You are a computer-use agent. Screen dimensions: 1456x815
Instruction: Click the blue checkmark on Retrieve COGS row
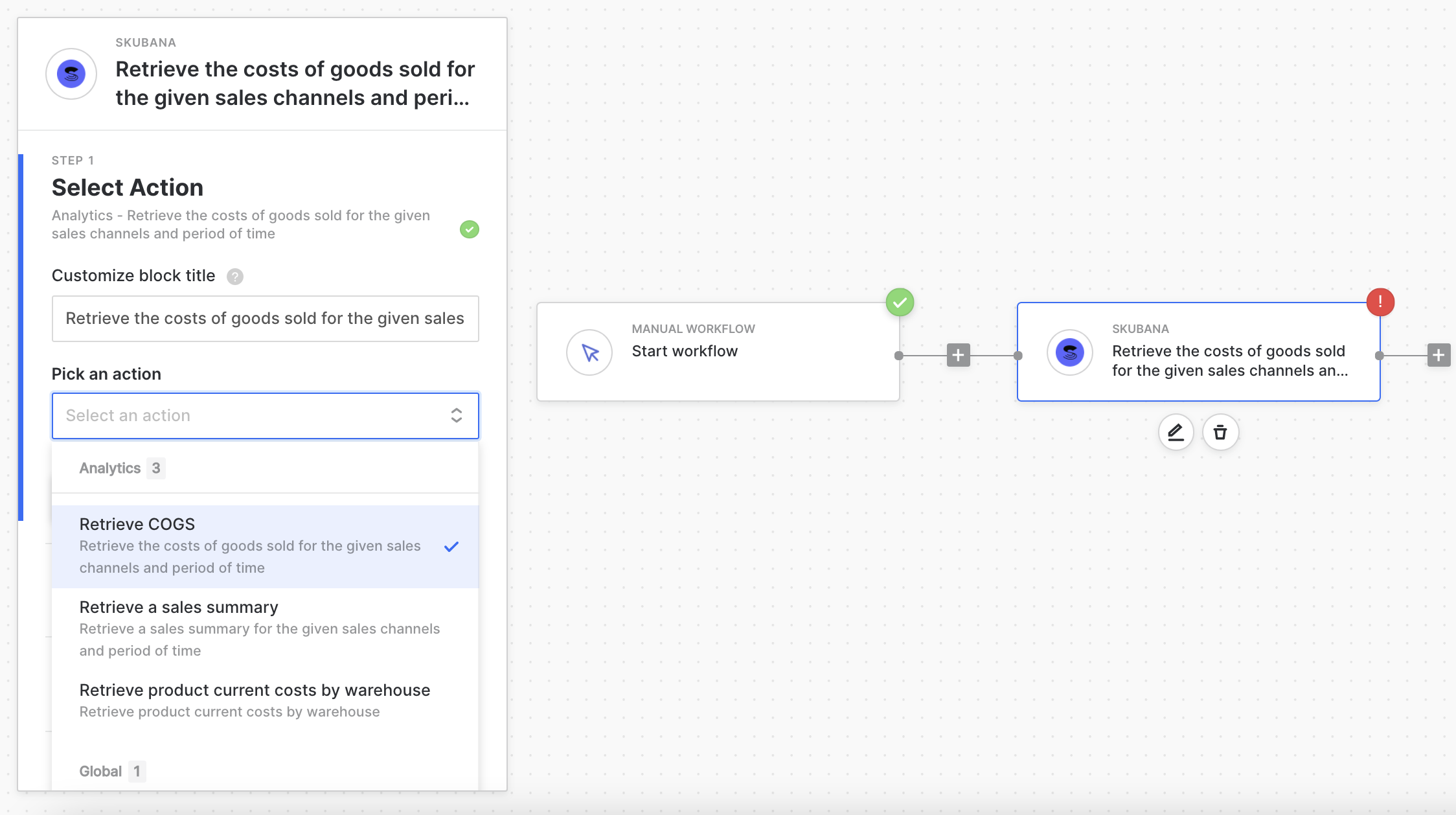click(451, 547)
